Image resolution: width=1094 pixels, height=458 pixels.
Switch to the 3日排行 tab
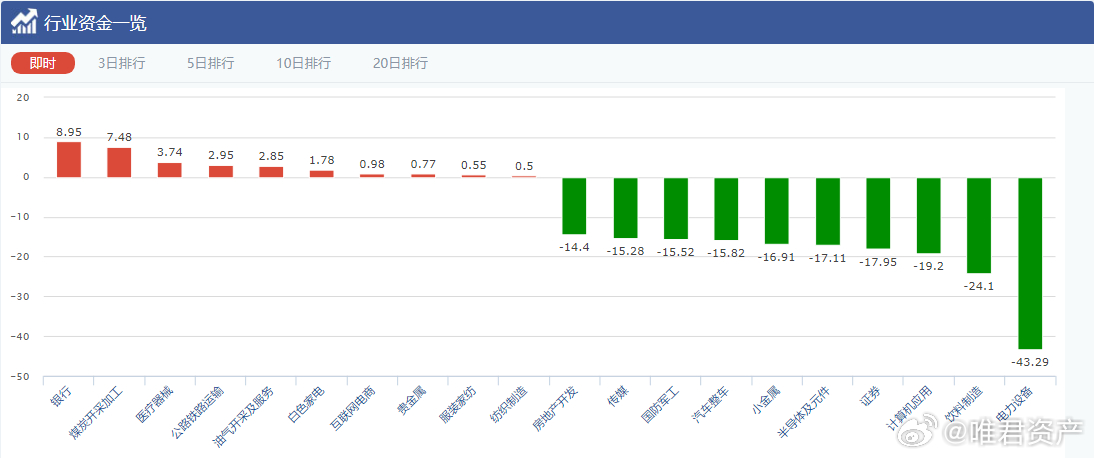[121, 63]
